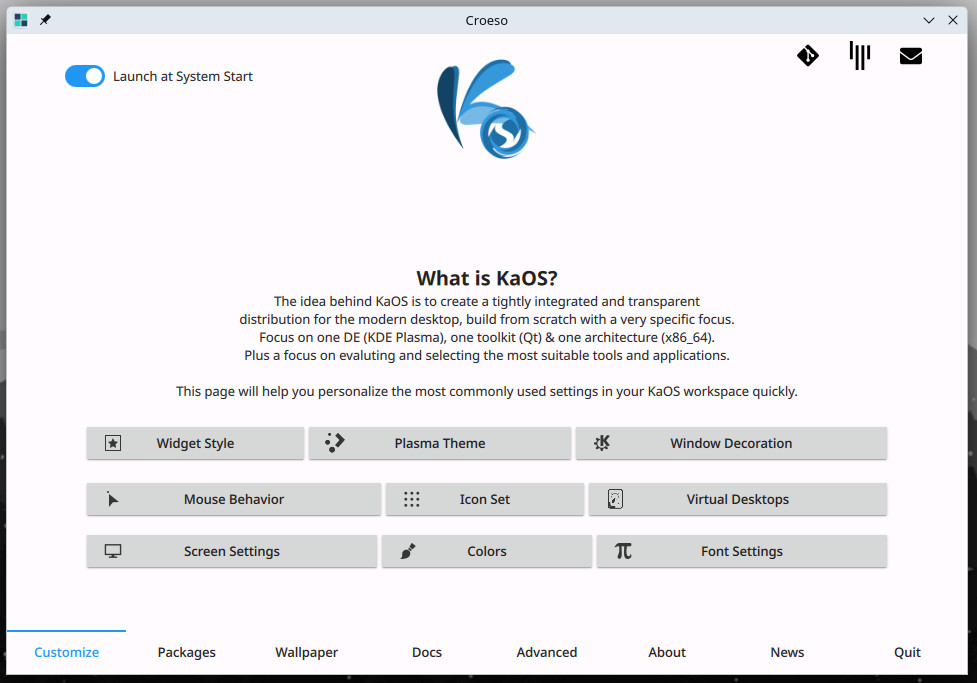Go to the Wallpaper tab
Viewport: 977px width, 683px height.
coord(307,652)
